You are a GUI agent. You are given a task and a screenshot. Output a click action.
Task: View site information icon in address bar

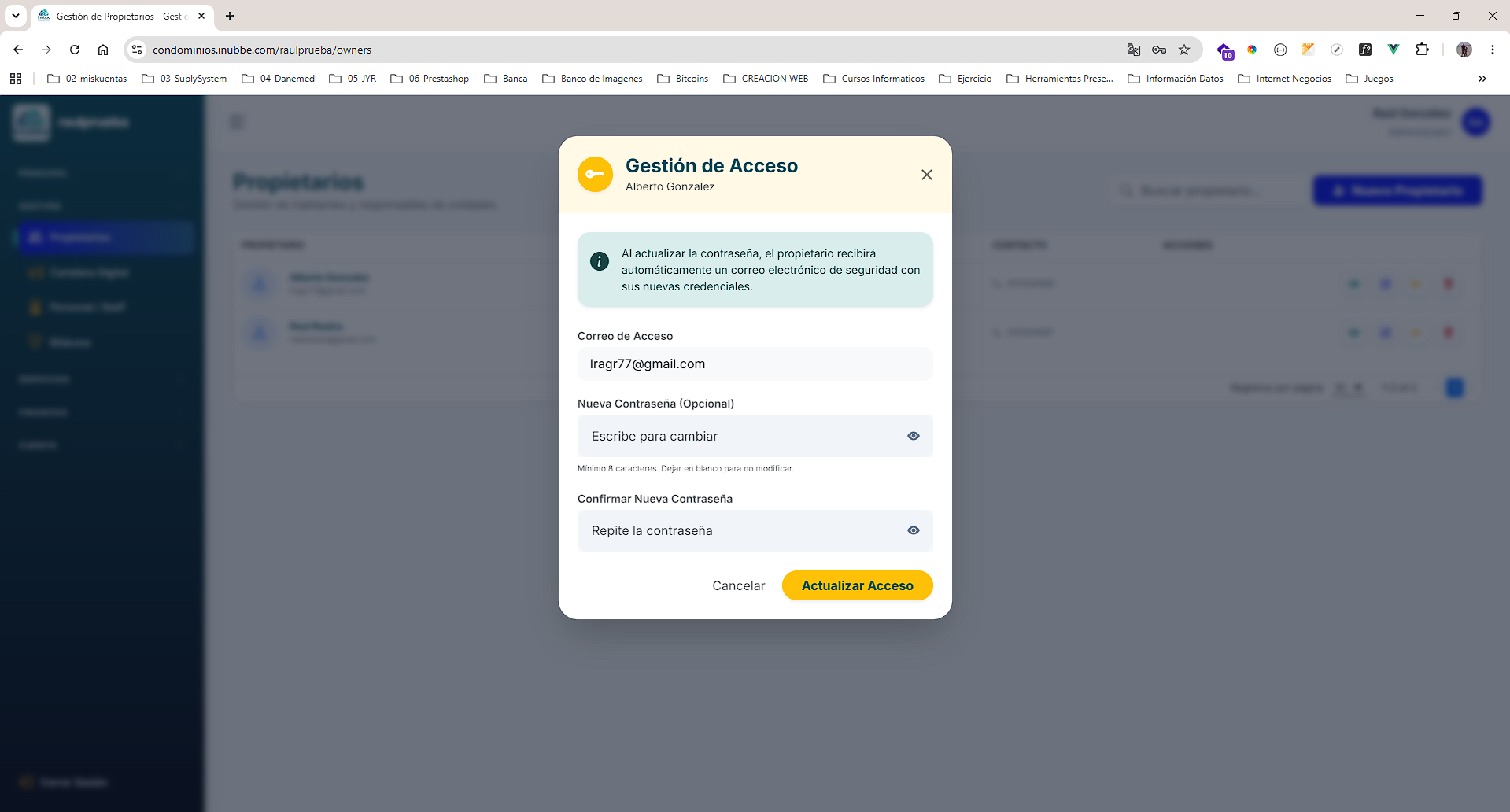[137, 50]
